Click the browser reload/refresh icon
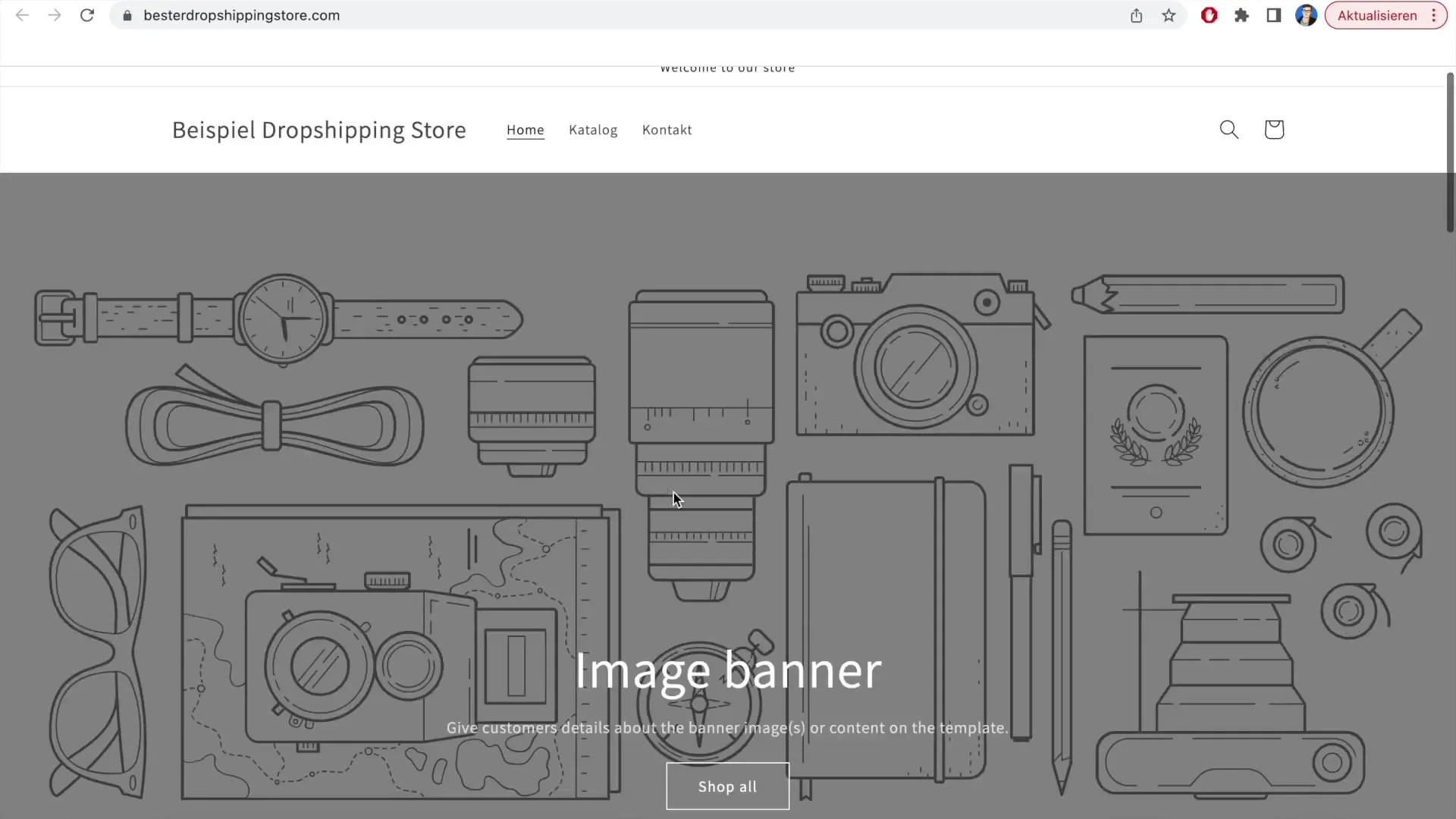The image size is (1456, 819). pos(87,15)
